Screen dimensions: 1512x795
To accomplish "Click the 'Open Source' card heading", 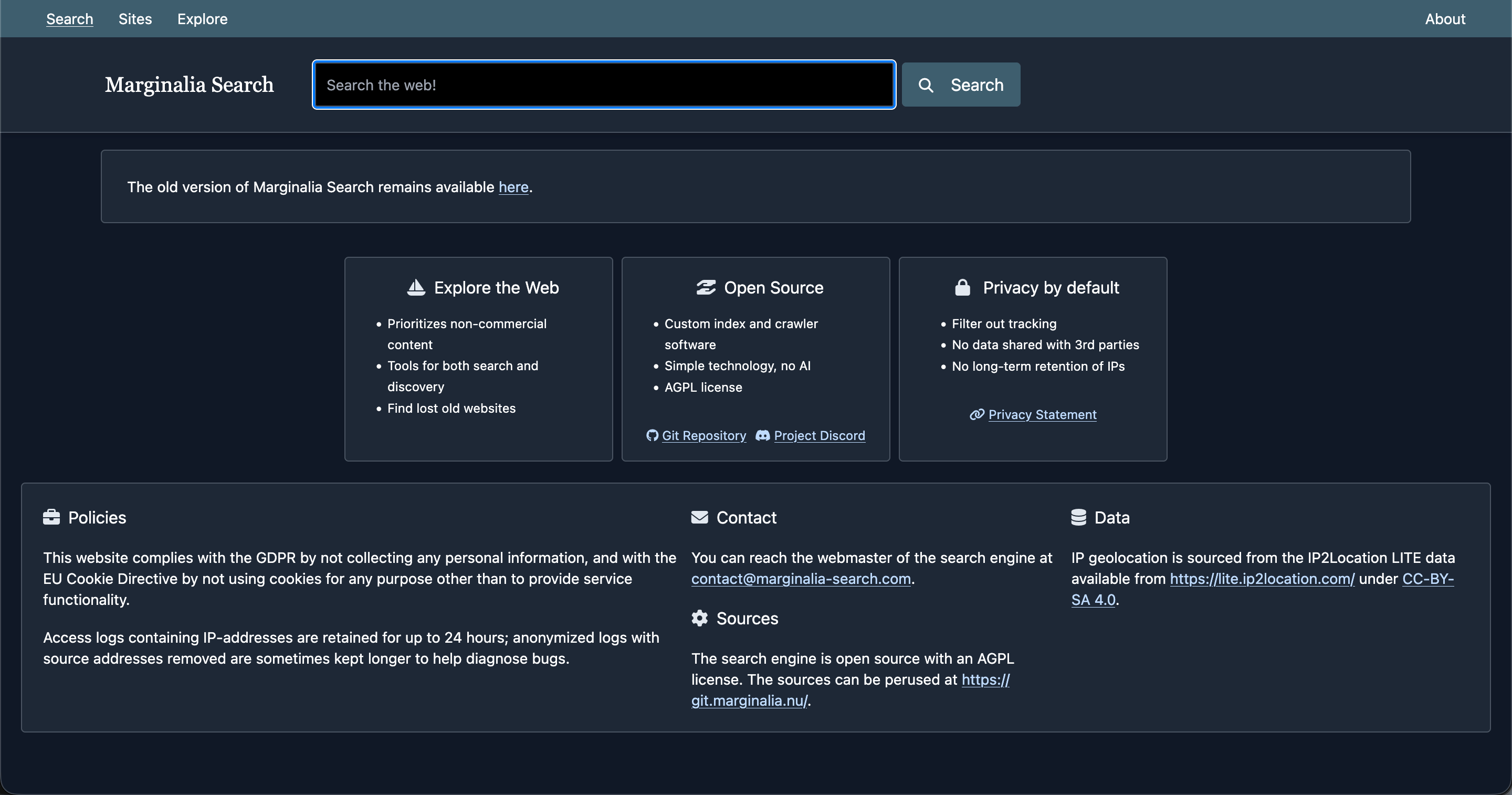I will [x=774, y=287].
